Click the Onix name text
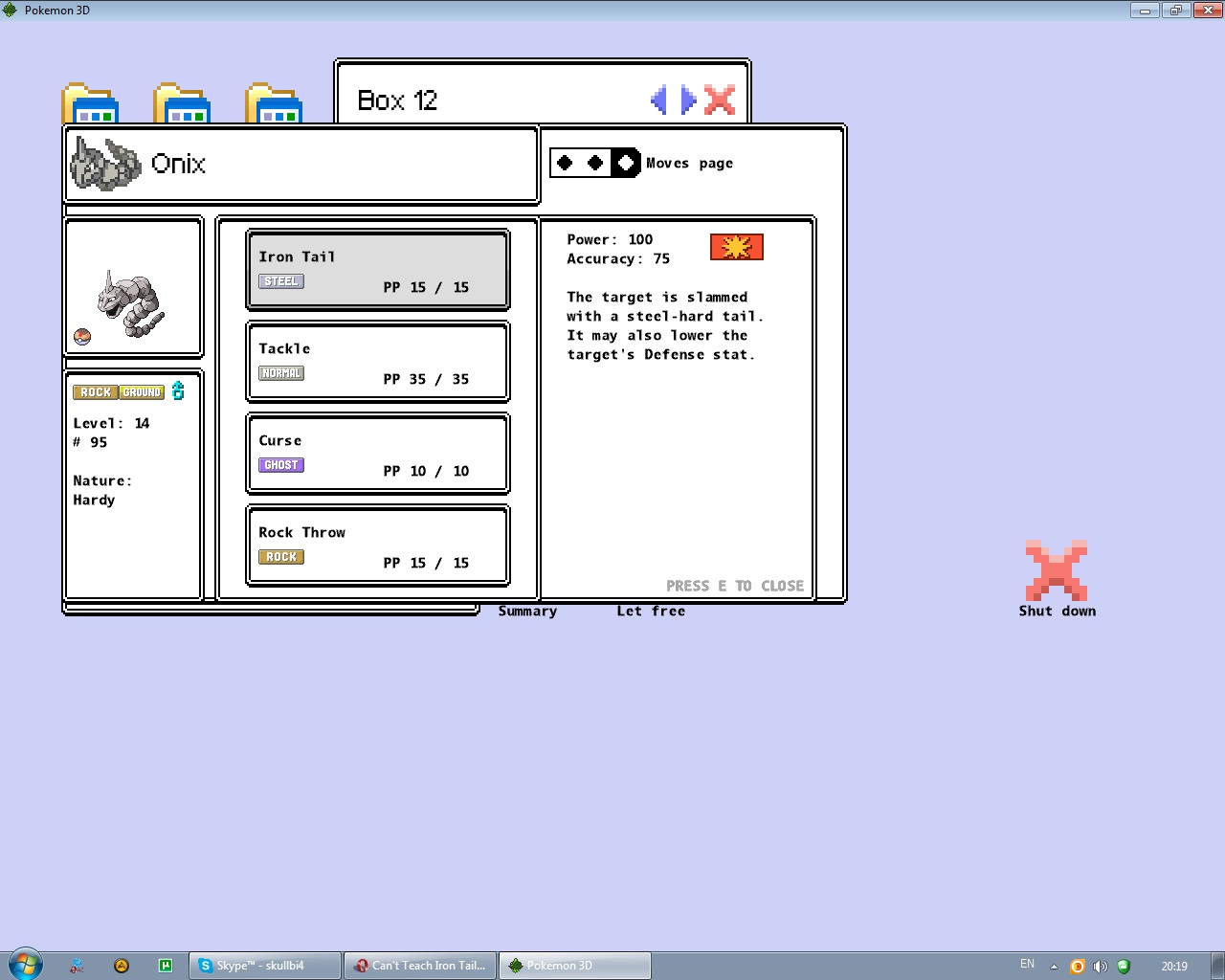The image size is (1225, 980). (x=178, y=164)
